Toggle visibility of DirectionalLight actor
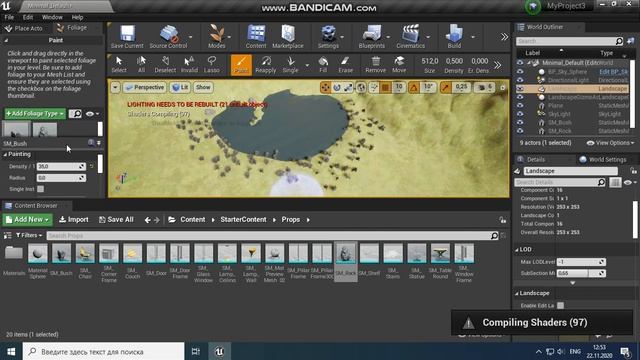This screenshot has height=360, width=640. click(x=520, y=80)
